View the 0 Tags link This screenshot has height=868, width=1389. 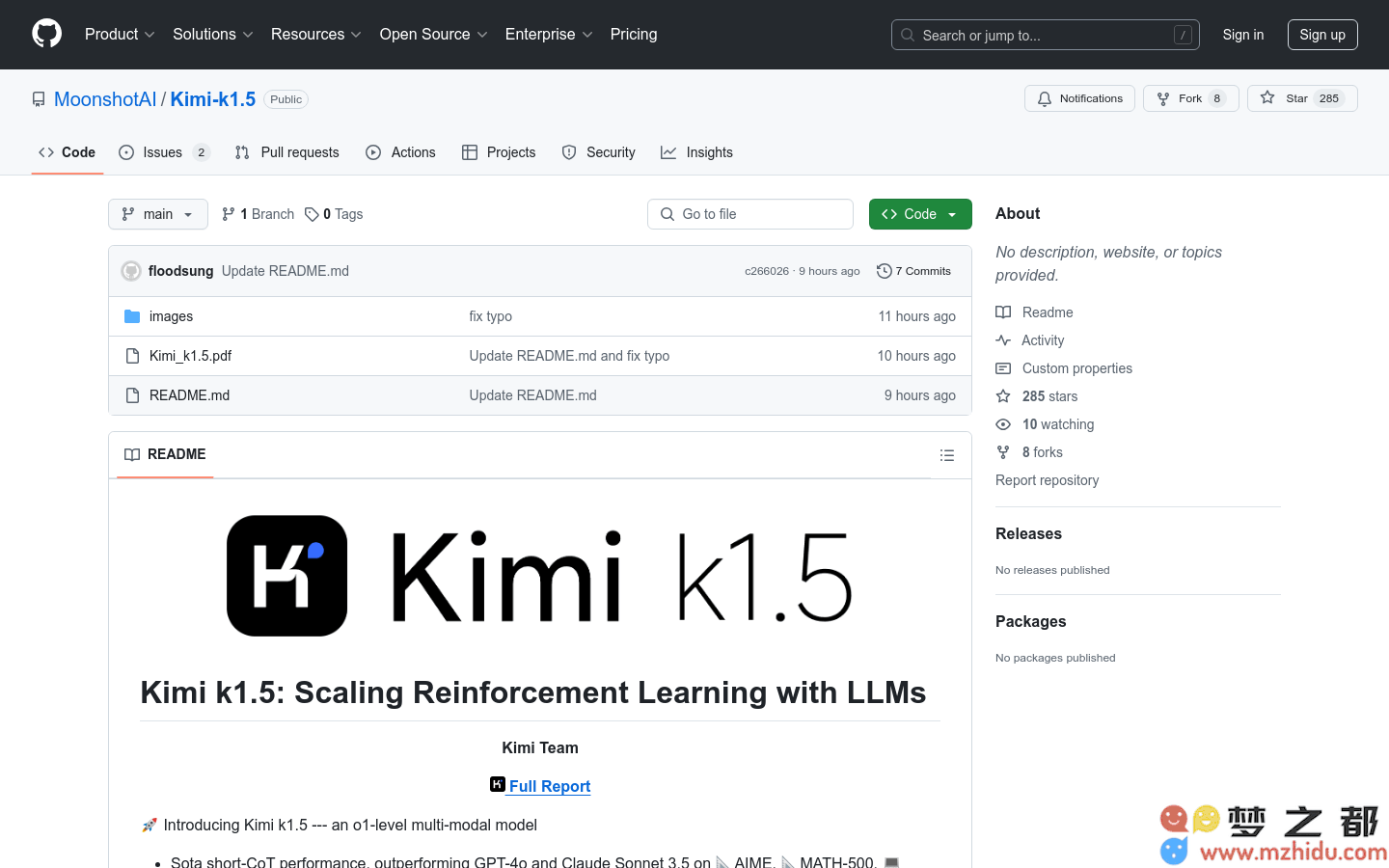click(x=334, y=214)
